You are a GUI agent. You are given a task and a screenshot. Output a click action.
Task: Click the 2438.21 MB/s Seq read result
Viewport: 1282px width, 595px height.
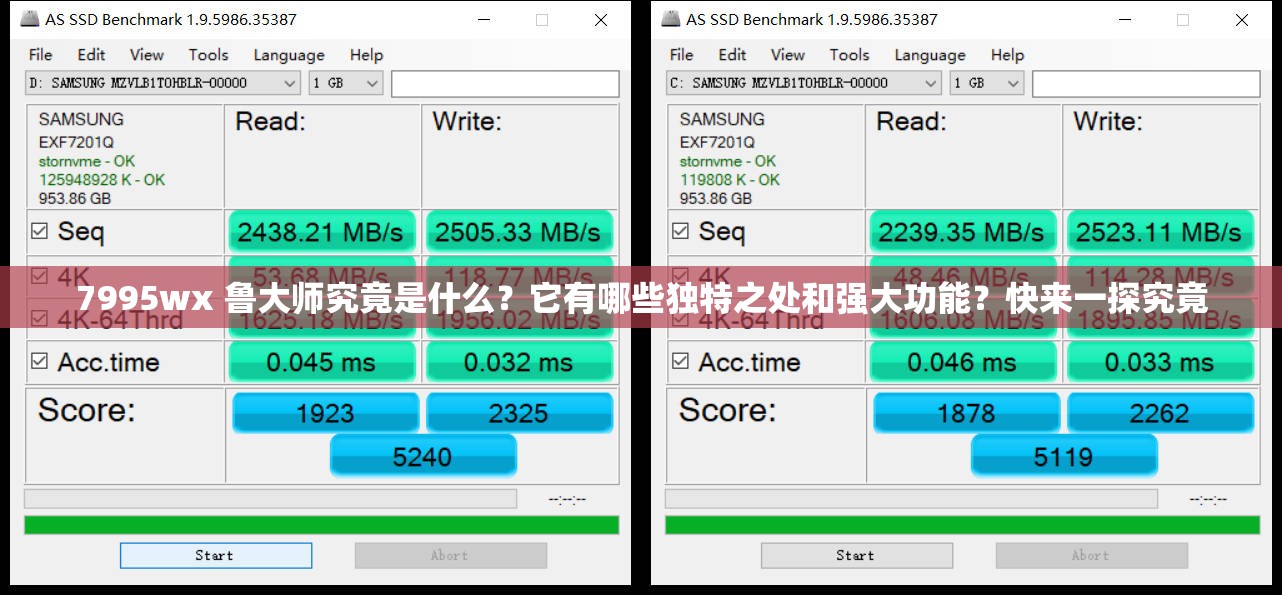point(321,232)
